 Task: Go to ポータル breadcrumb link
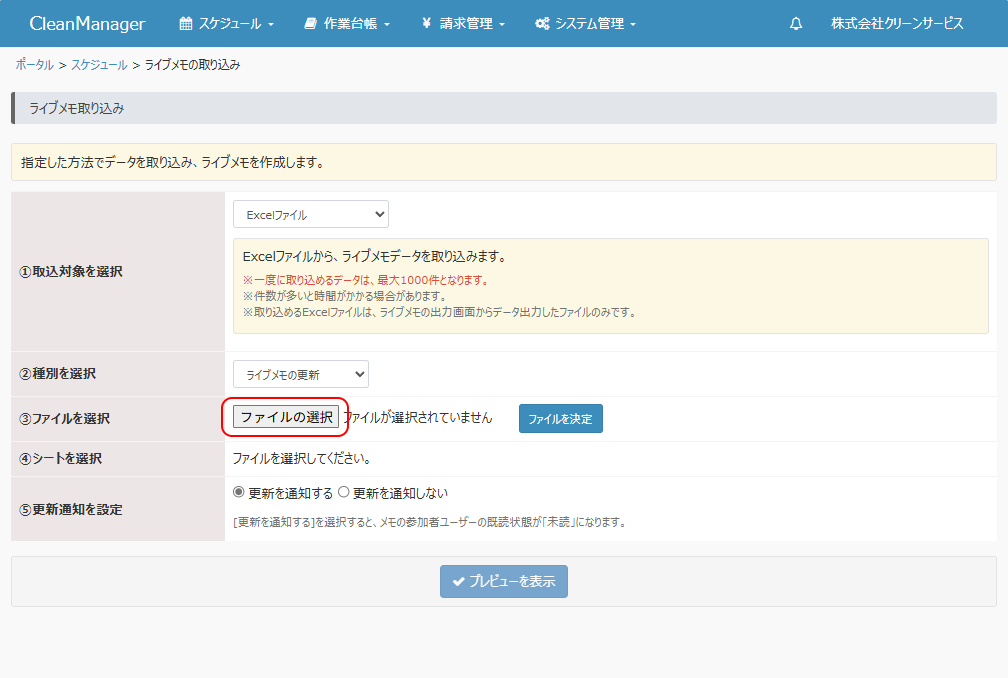pos(34,65)
